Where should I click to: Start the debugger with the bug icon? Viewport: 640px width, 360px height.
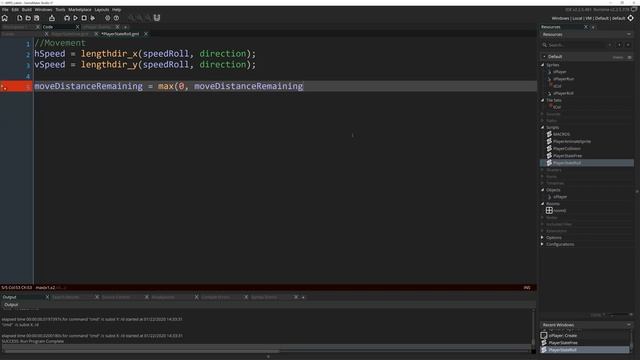[67, 18]
